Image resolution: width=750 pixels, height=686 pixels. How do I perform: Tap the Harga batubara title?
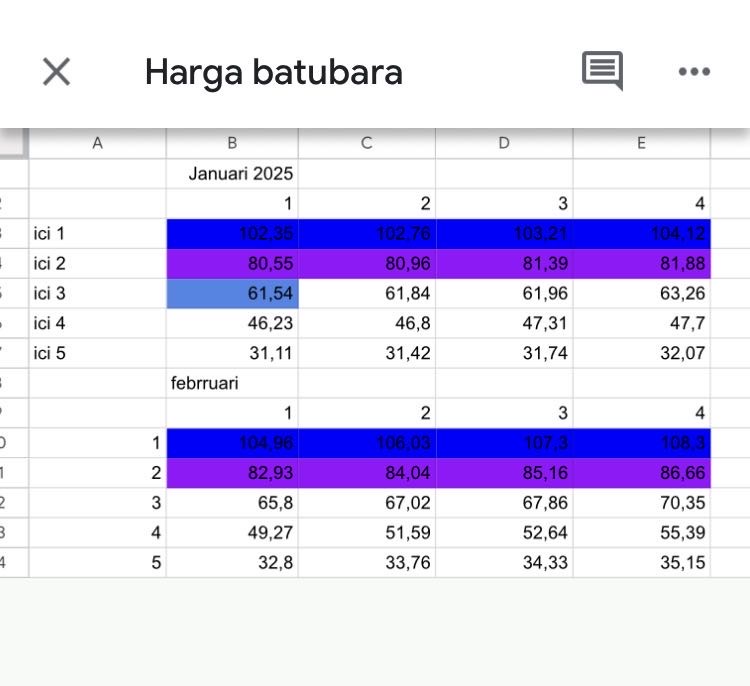[x=273, y=72]
